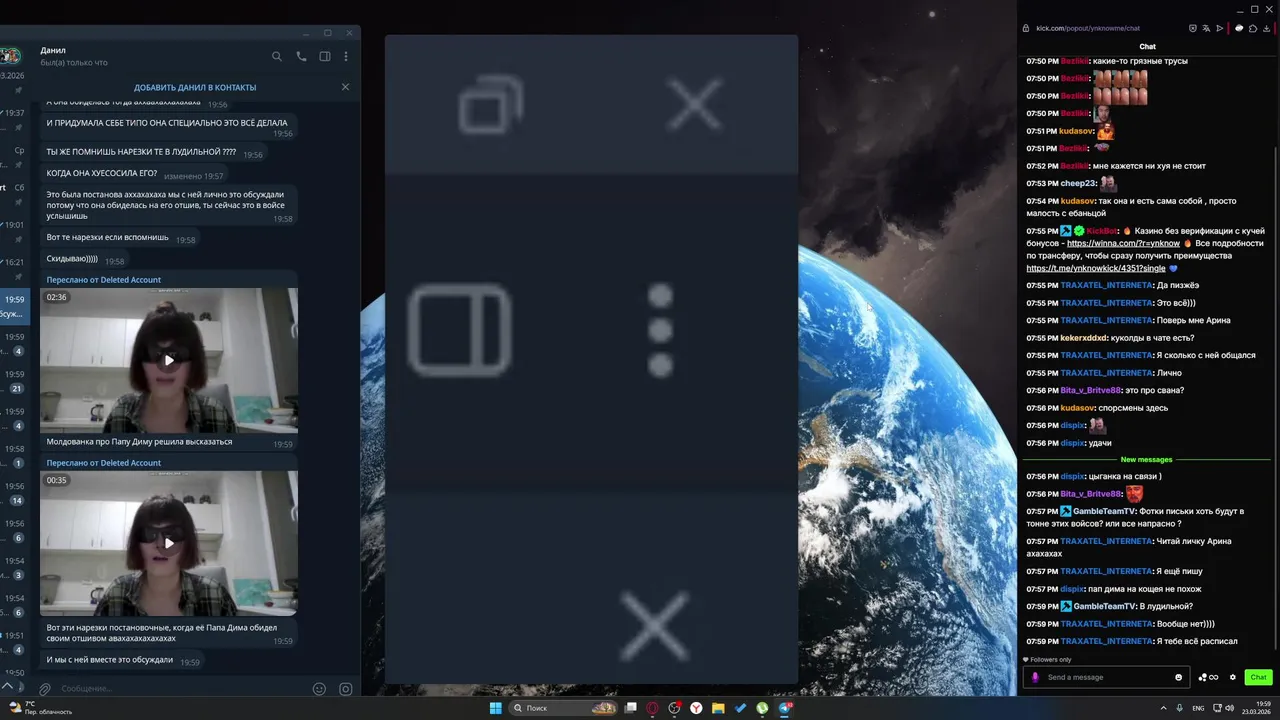The image size is (1280, 720).
Task: Click the taskbar Поиск search box
Action: pyautogui.click(x=565, y=708)
